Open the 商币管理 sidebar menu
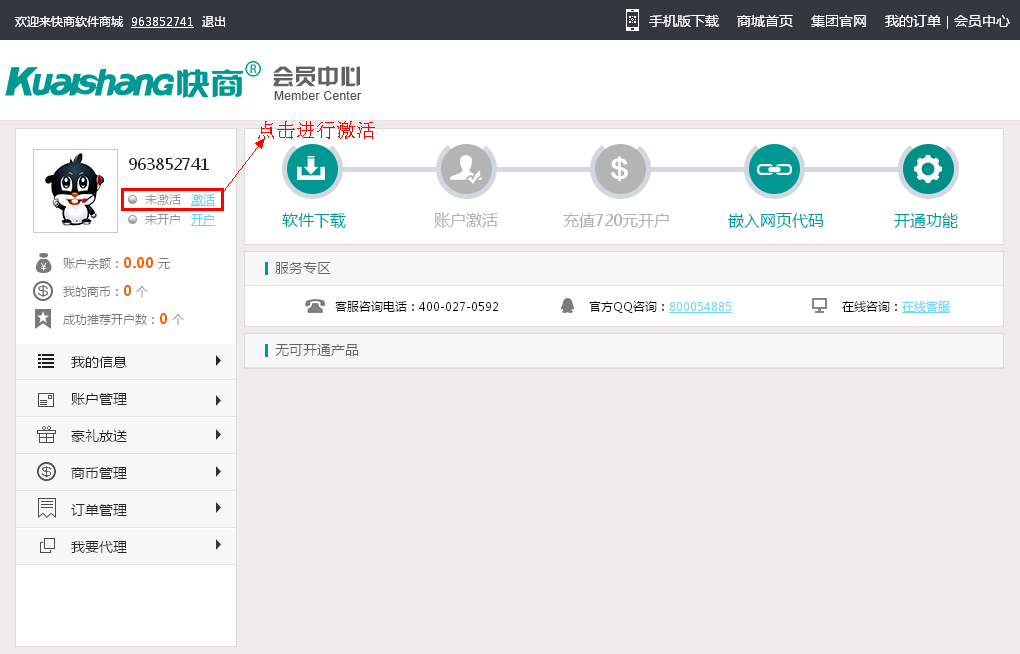The image size is (1020, 654). click(x=98, y=473)
